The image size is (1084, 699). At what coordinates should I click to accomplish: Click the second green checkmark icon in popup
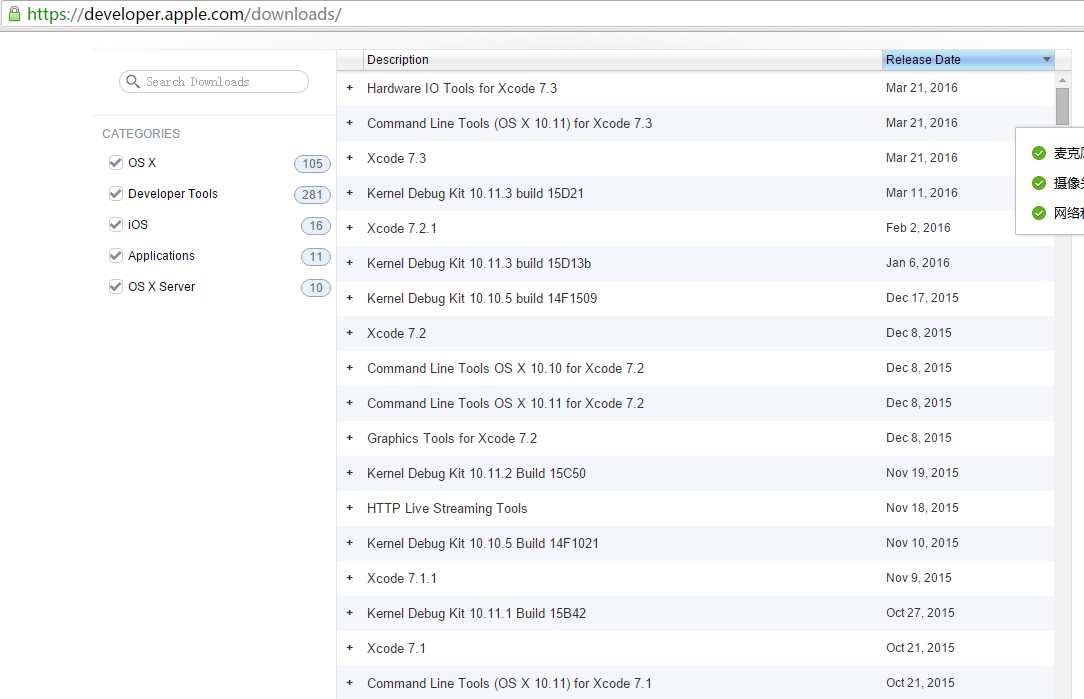1038,183
